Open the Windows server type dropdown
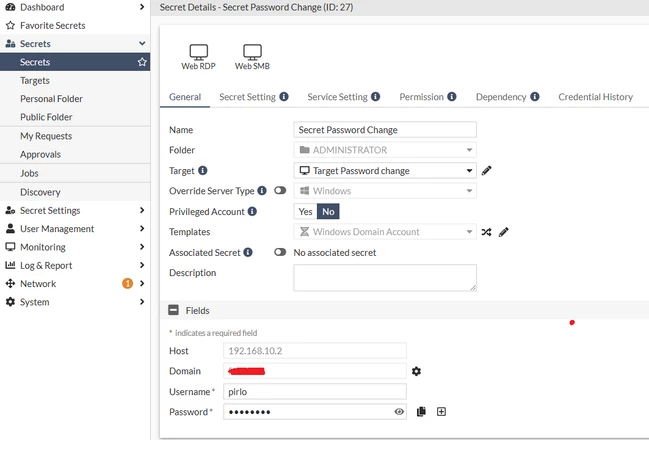The height and width of the screenshot is (466, 649). click(x=385, y=191)
